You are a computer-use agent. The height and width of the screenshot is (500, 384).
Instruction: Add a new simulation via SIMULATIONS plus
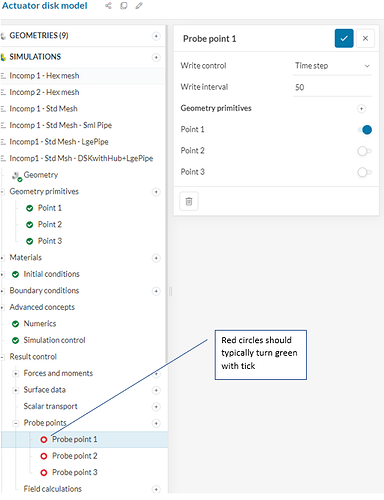[156, 57]
